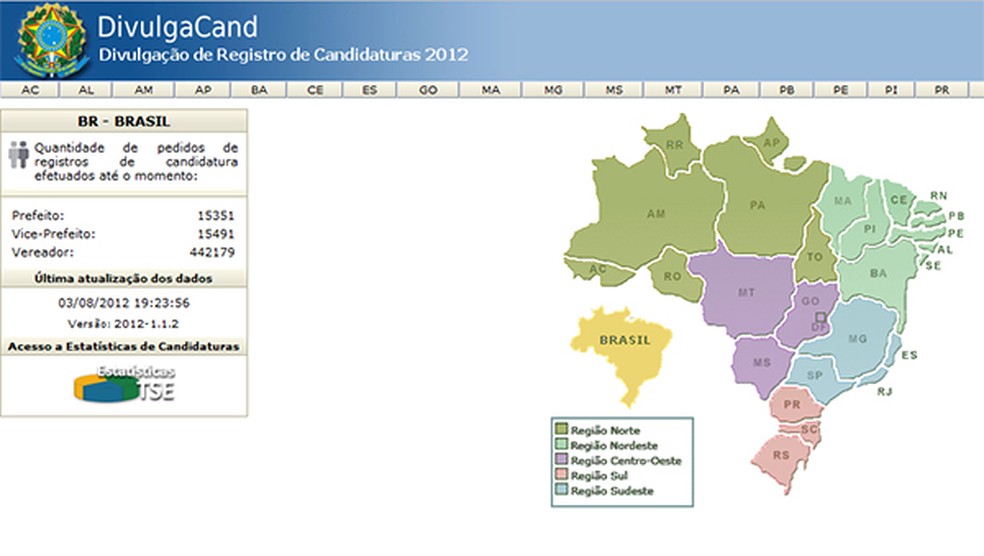
Task: Click the Região Norte green legend swatch
Action: [x=561, y=429]
